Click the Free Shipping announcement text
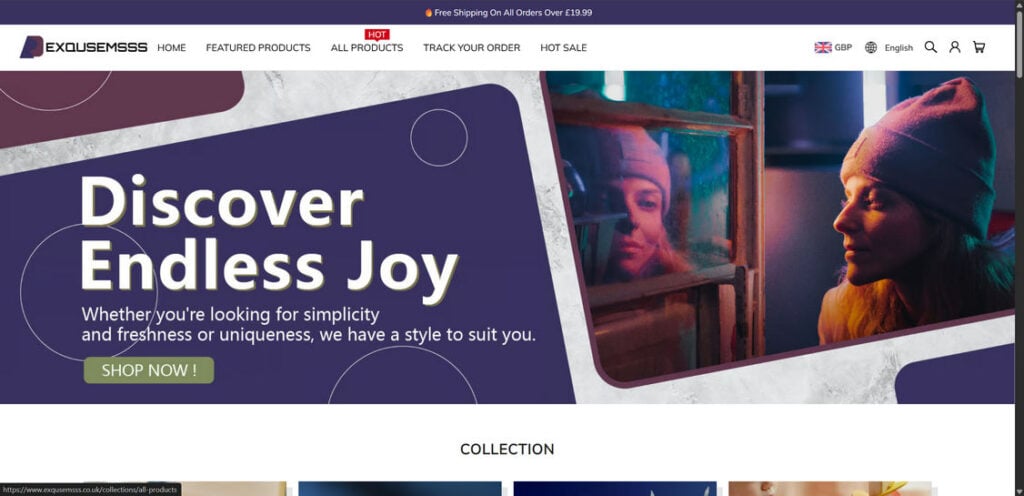This screenshot has width=1024, height=496. click(x=513, y=12)
